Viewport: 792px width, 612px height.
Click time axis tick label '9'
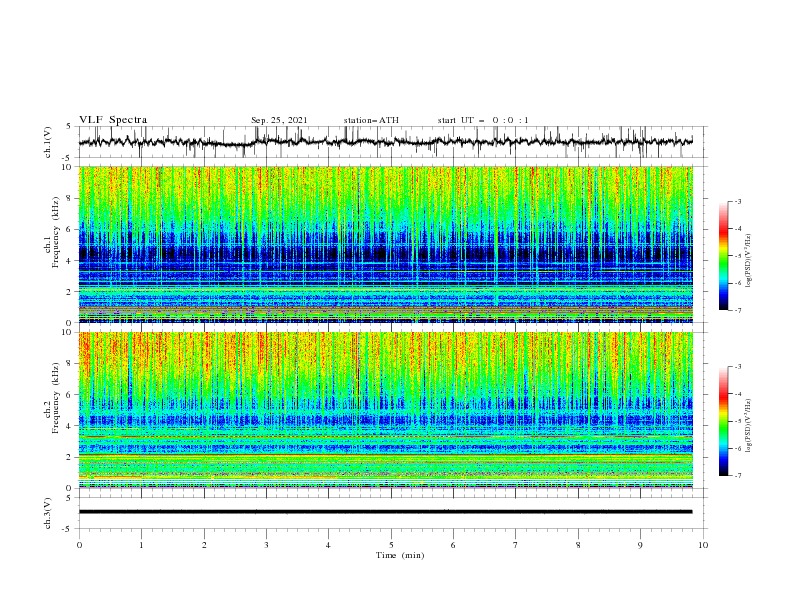click(640, 545)
